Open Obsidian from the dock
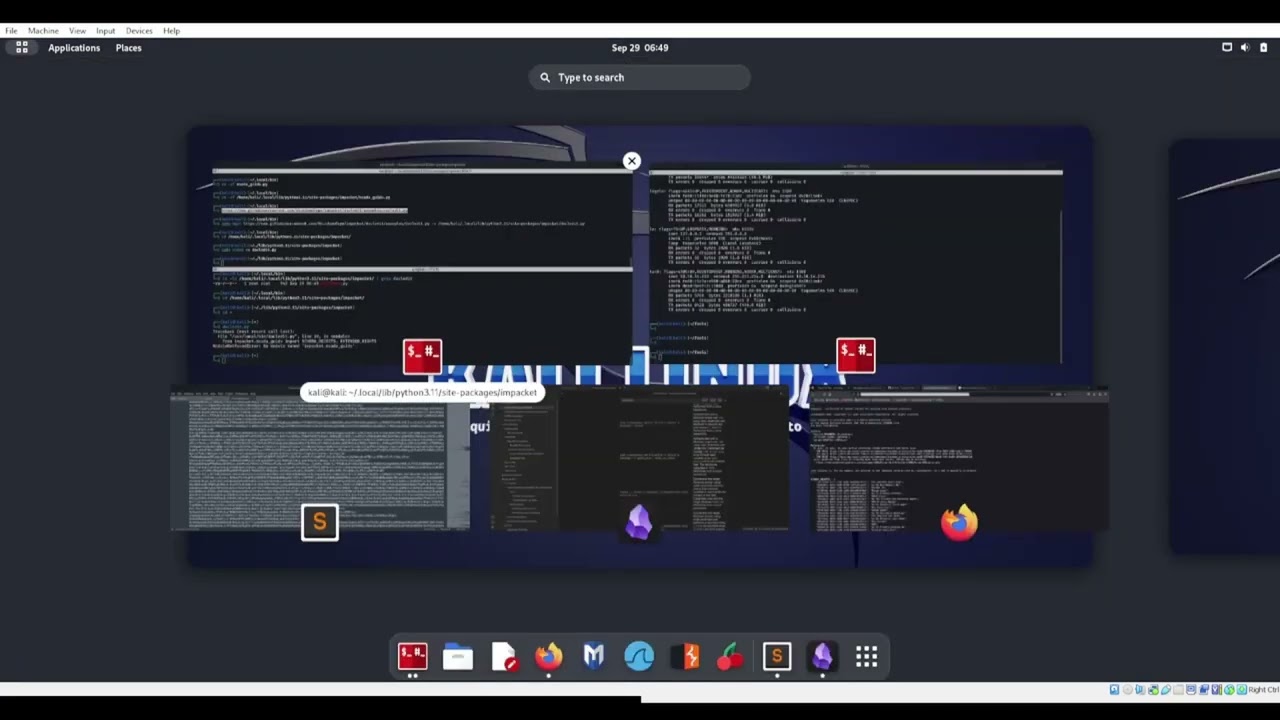 [x=821, y=657]
